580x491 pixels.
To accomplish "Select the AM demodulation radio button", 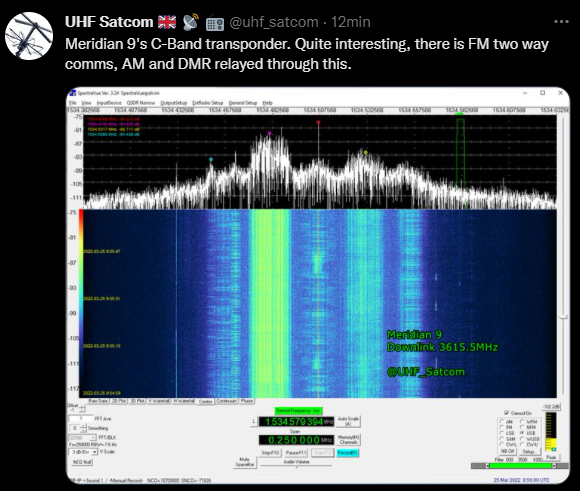I will click(x=502, y=421).
